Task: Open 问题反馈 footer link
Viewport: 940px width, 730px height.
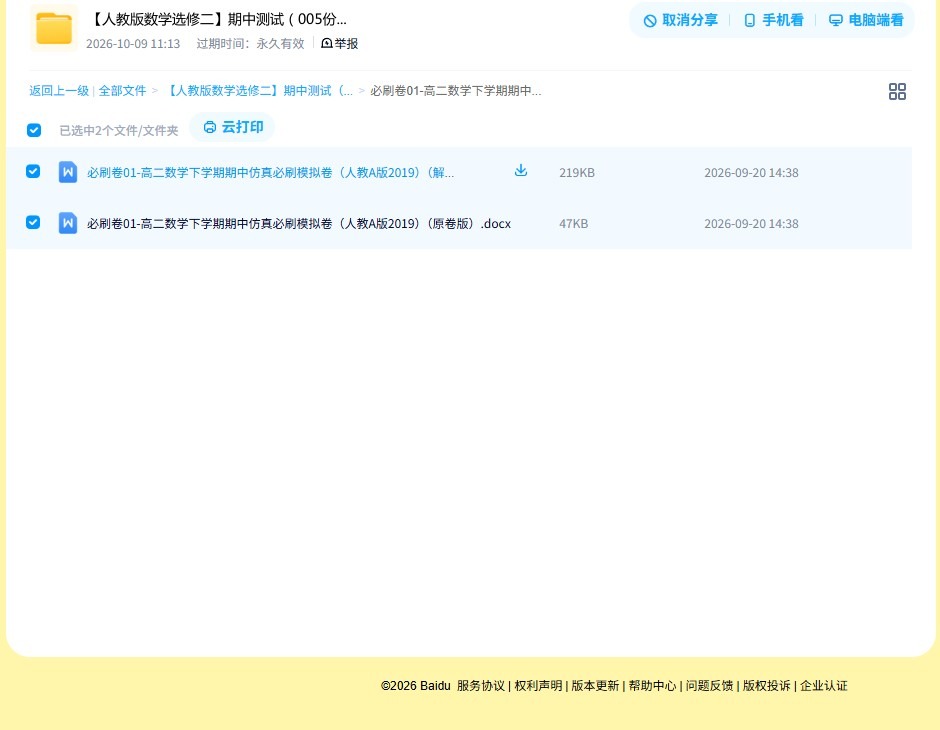Action: (x=709, y=686)
